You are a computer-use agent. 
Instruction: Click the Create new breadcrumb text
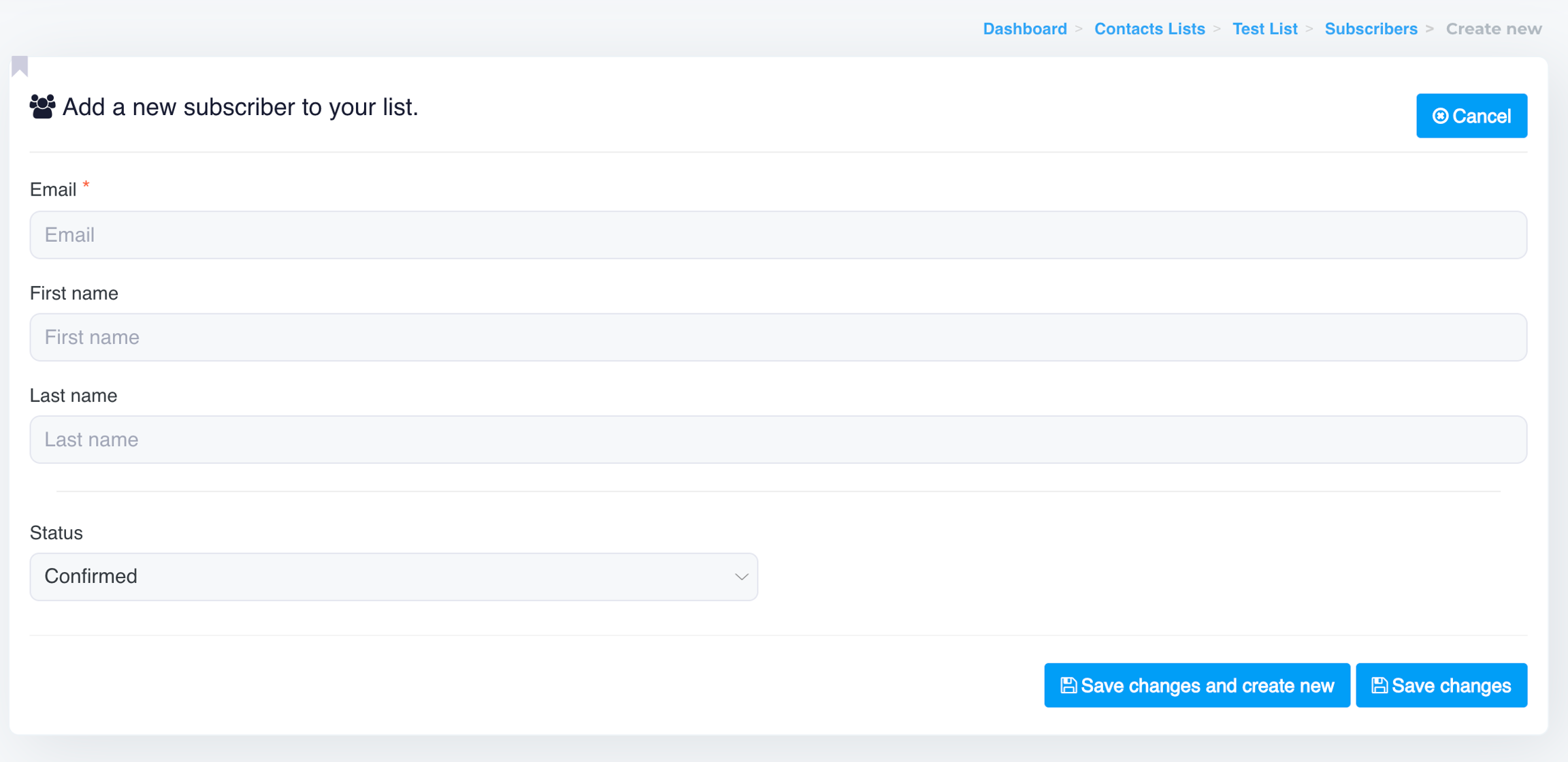[x=1493, y=29]
